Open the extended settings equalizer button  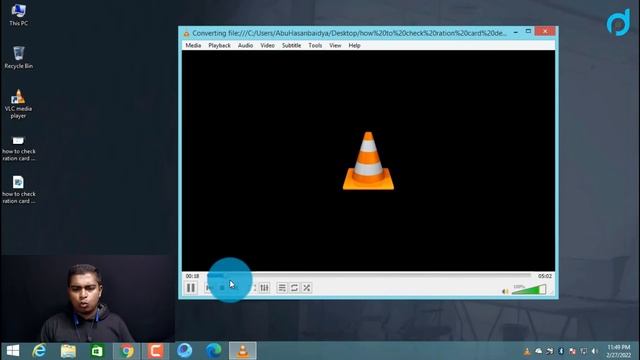click(x=264, y=288)
